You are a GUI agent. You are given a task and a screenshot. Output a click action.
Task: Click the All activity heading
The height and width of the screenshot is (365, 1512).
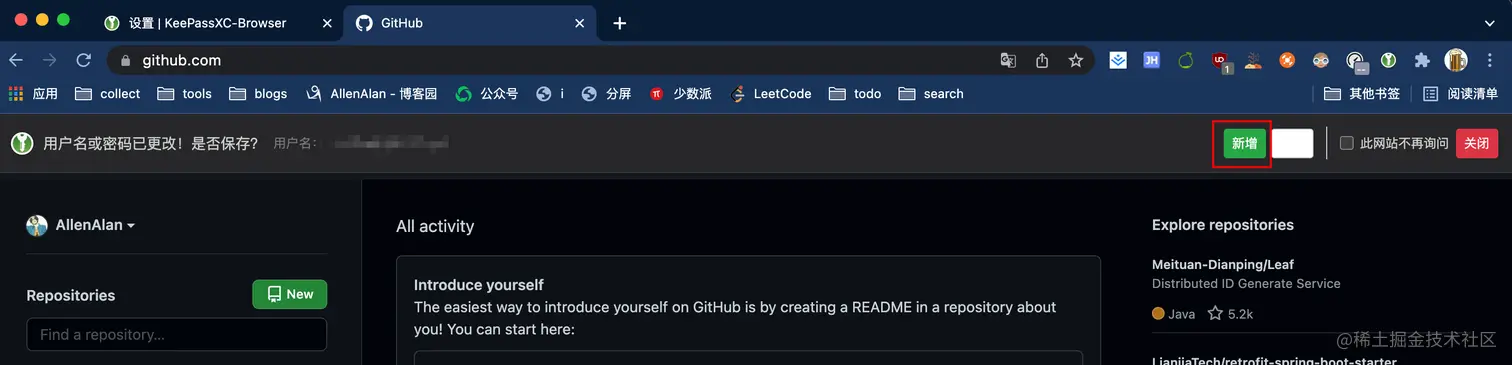click(x=435, y=226)
